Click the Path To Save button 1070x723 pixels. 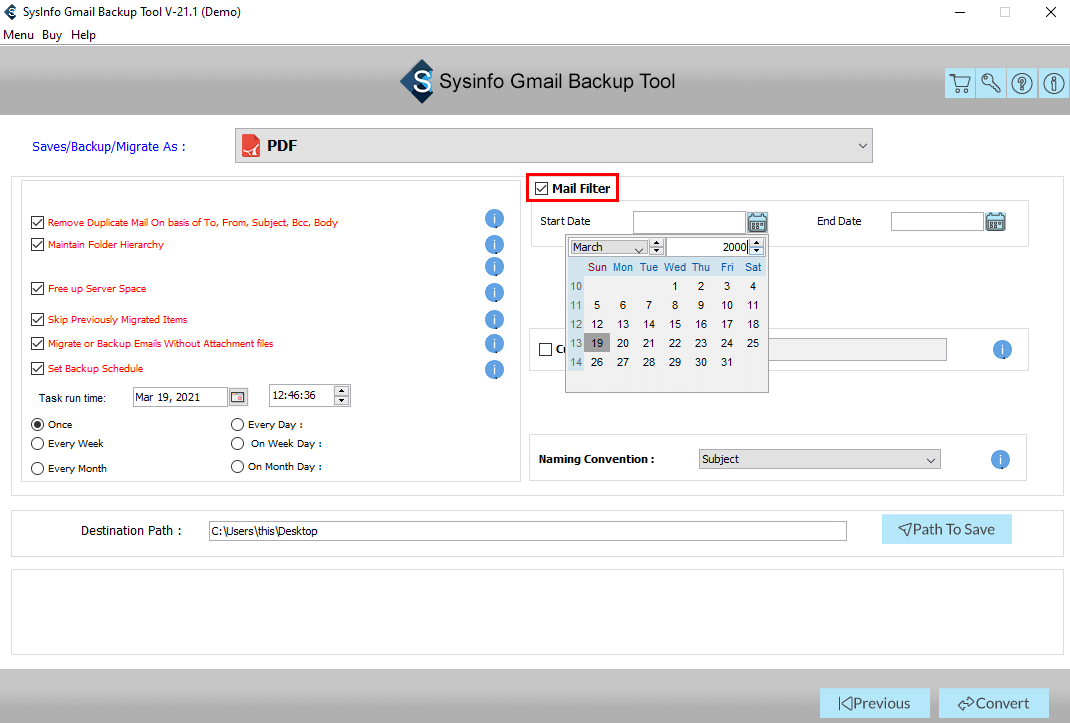(946, 529)
